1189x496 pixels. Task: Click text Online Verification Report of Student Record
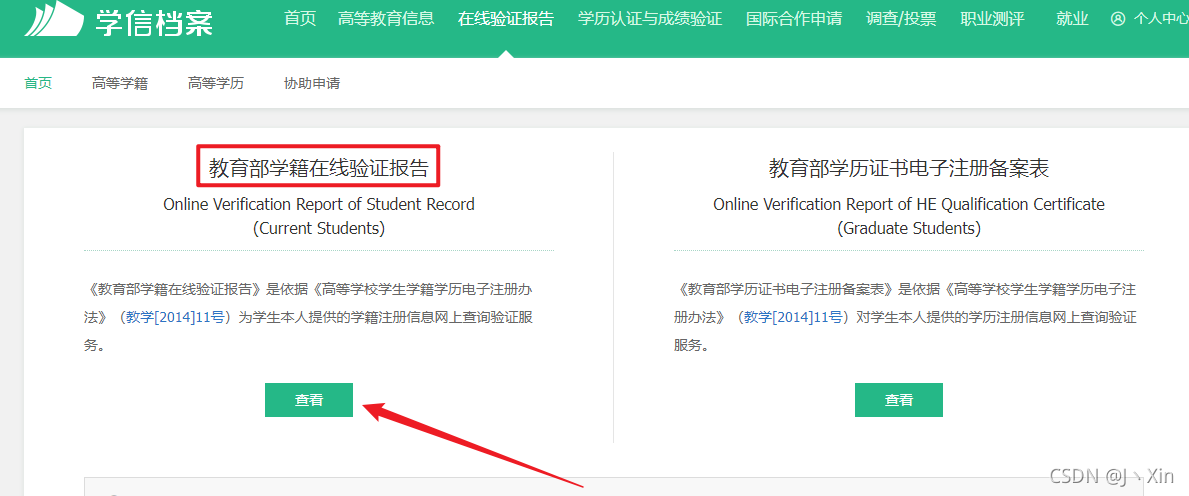pyautogui.click(x=318, y=205)
